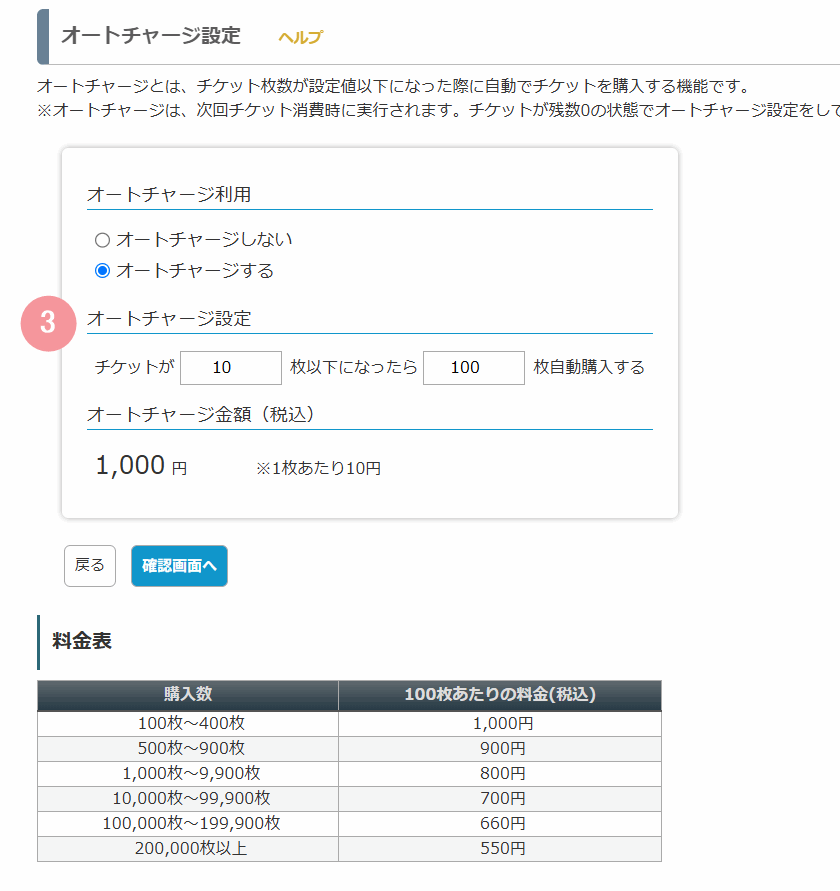
Task: Focus the ticket threshold field showing 10
Action: (x=231, y=368)
